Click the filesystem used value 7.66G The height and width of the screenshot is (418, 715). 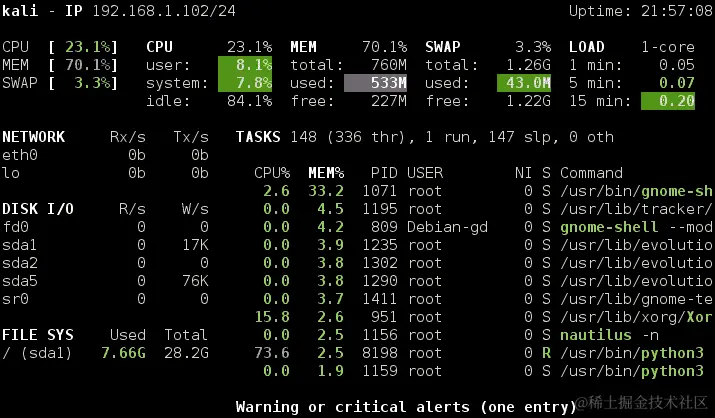tap(123, 353)
